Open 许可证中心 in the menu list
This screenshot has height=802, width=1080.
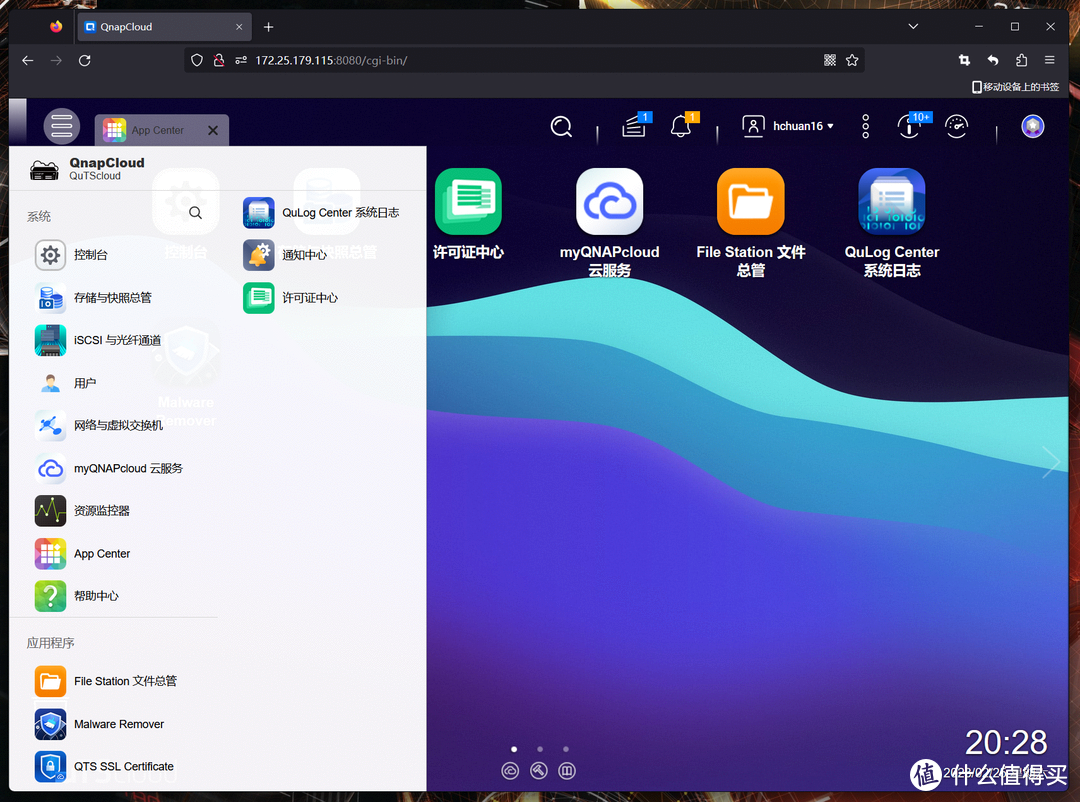(291, 298)
